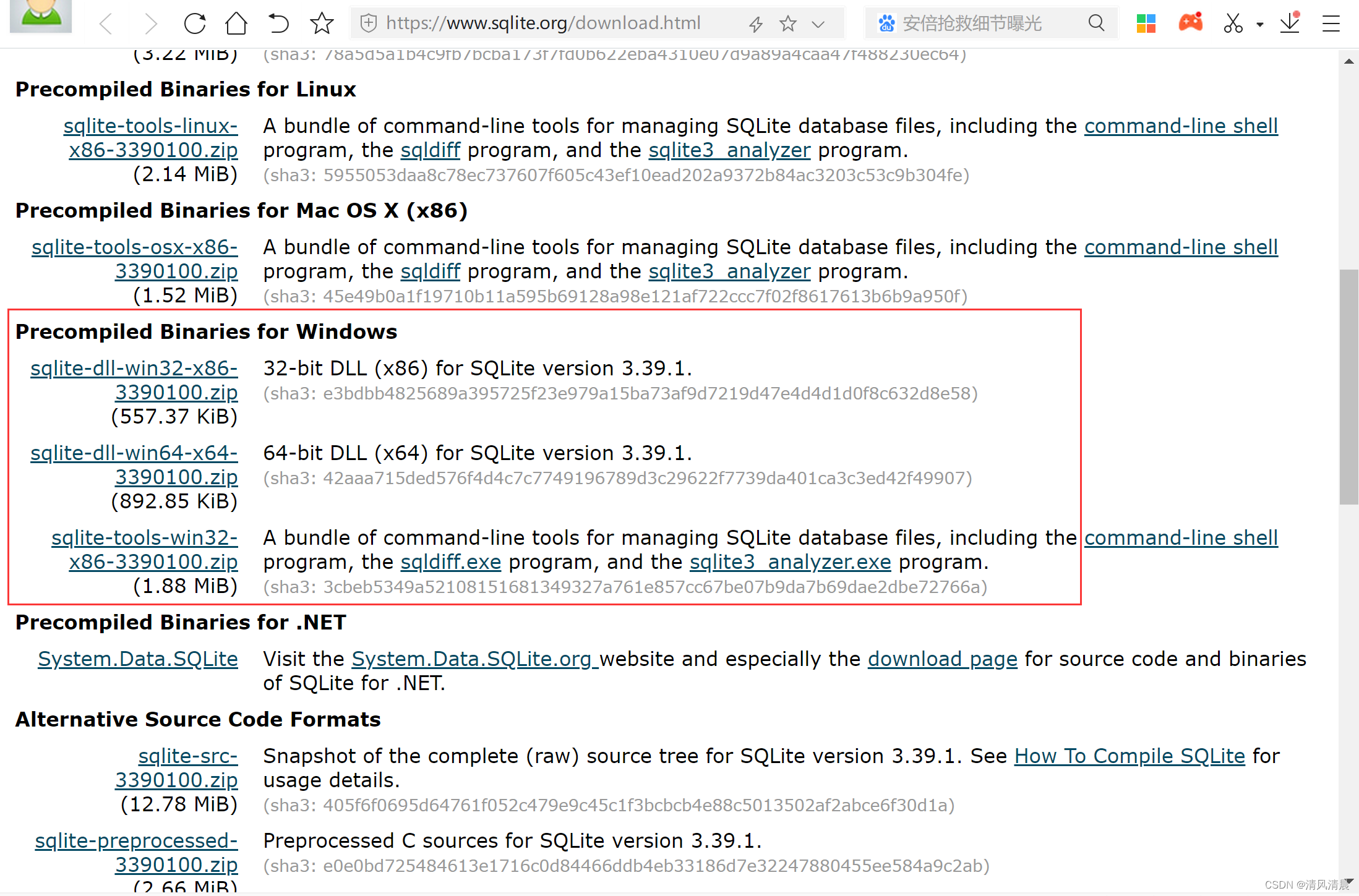
Task: Click the Baidu search input field
Action: pyautogui.click(x=984, y=23)
